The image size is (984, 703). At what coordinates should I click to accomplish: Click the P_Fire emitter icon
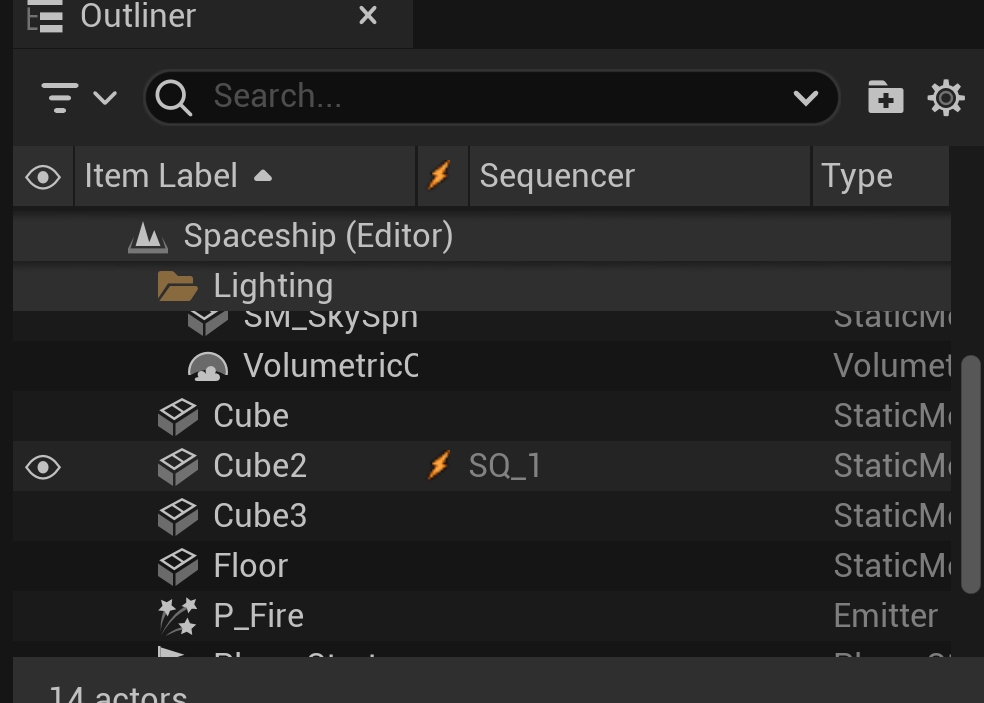coord(178,616)
